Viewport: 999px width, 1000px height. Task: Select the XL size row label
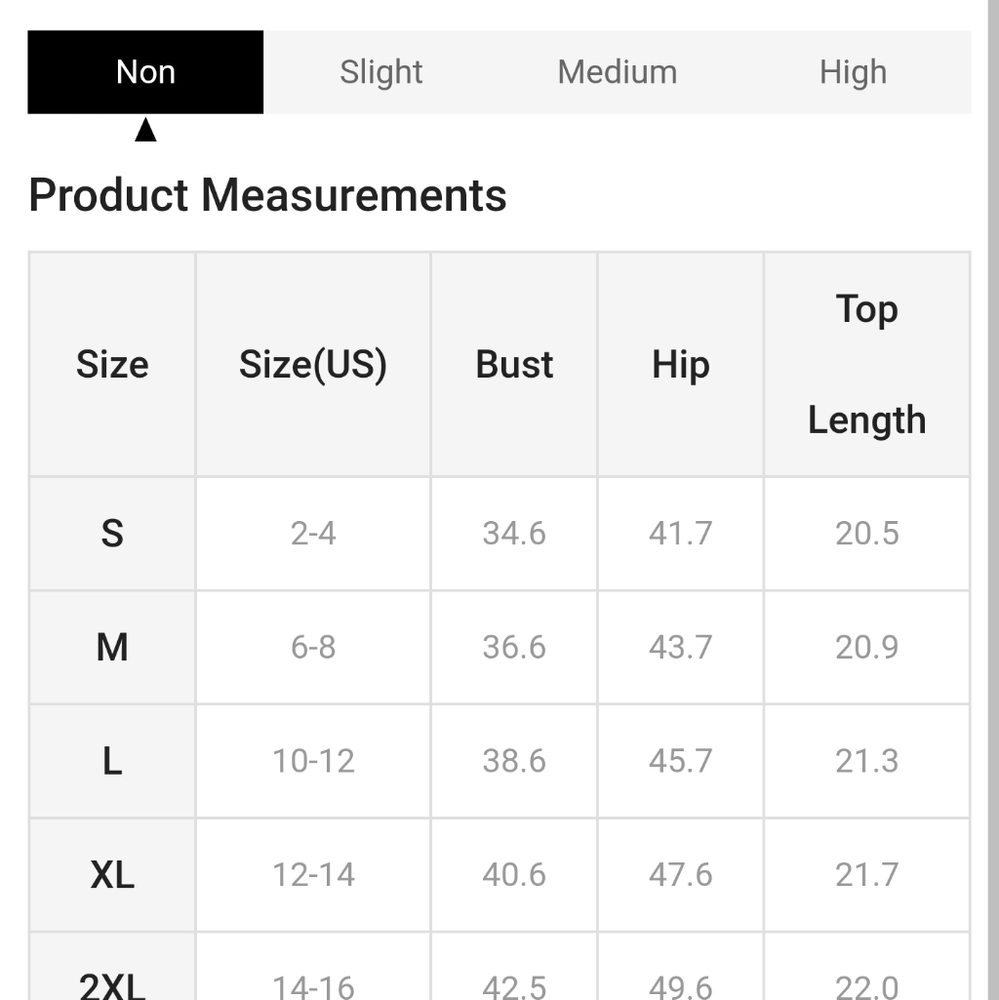112,874
